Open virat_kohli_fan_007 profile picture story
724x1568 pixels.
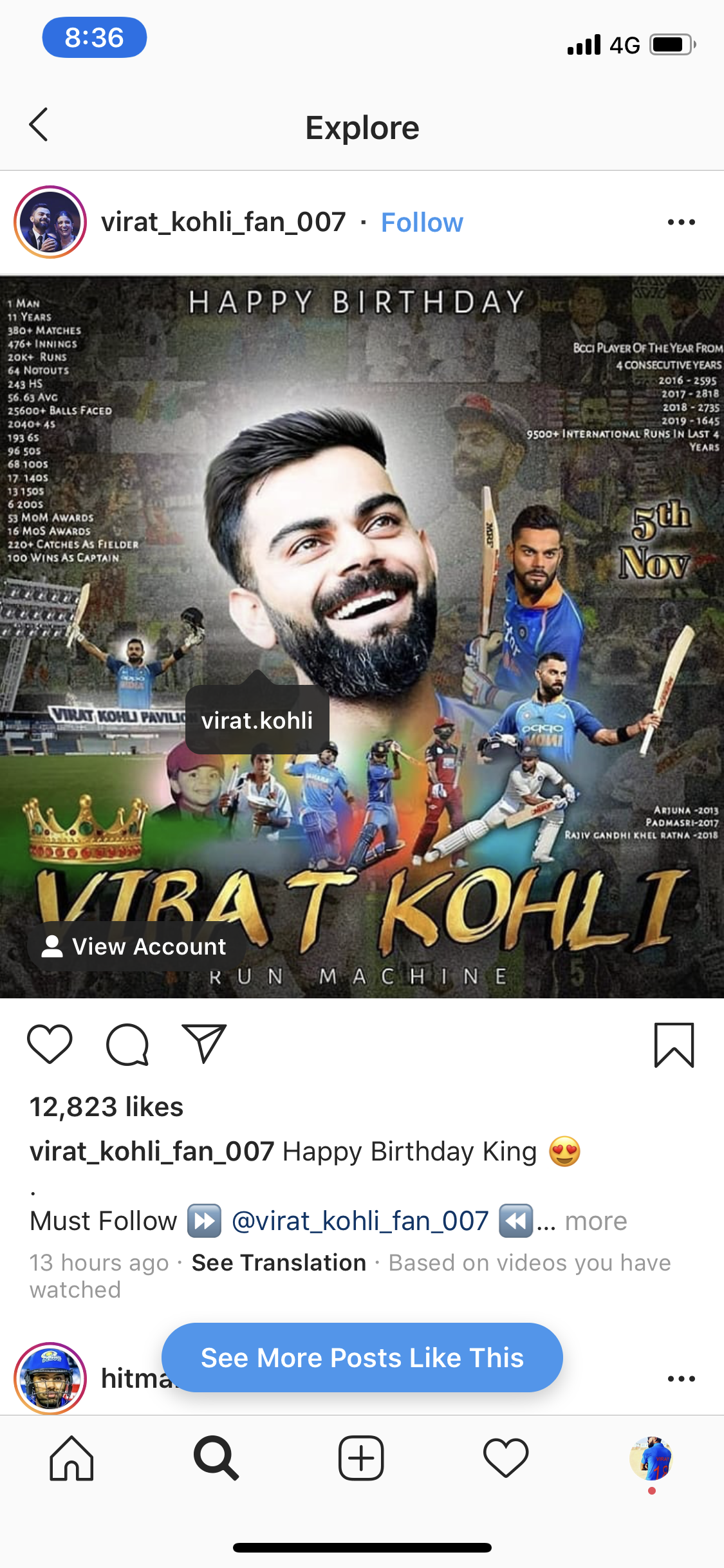(50, 222)
